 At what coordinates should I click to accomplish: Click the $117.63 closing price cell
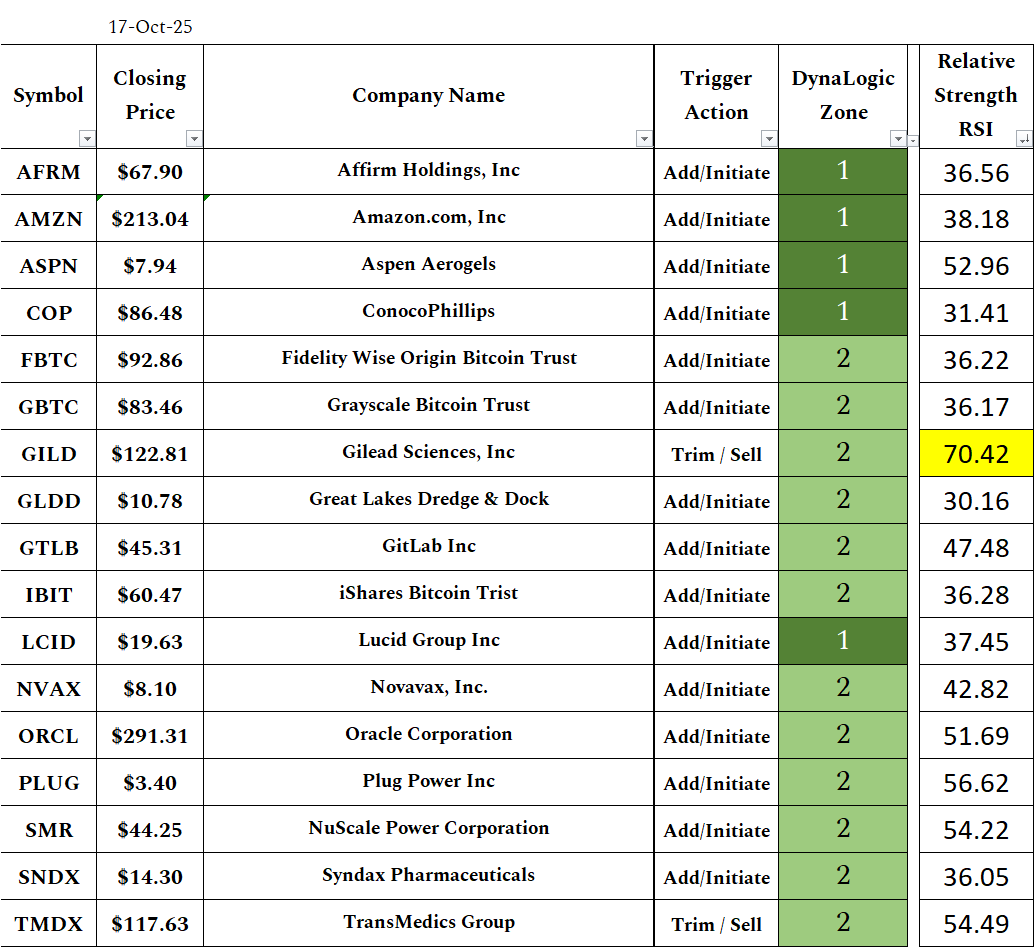(x=150, y=923)
